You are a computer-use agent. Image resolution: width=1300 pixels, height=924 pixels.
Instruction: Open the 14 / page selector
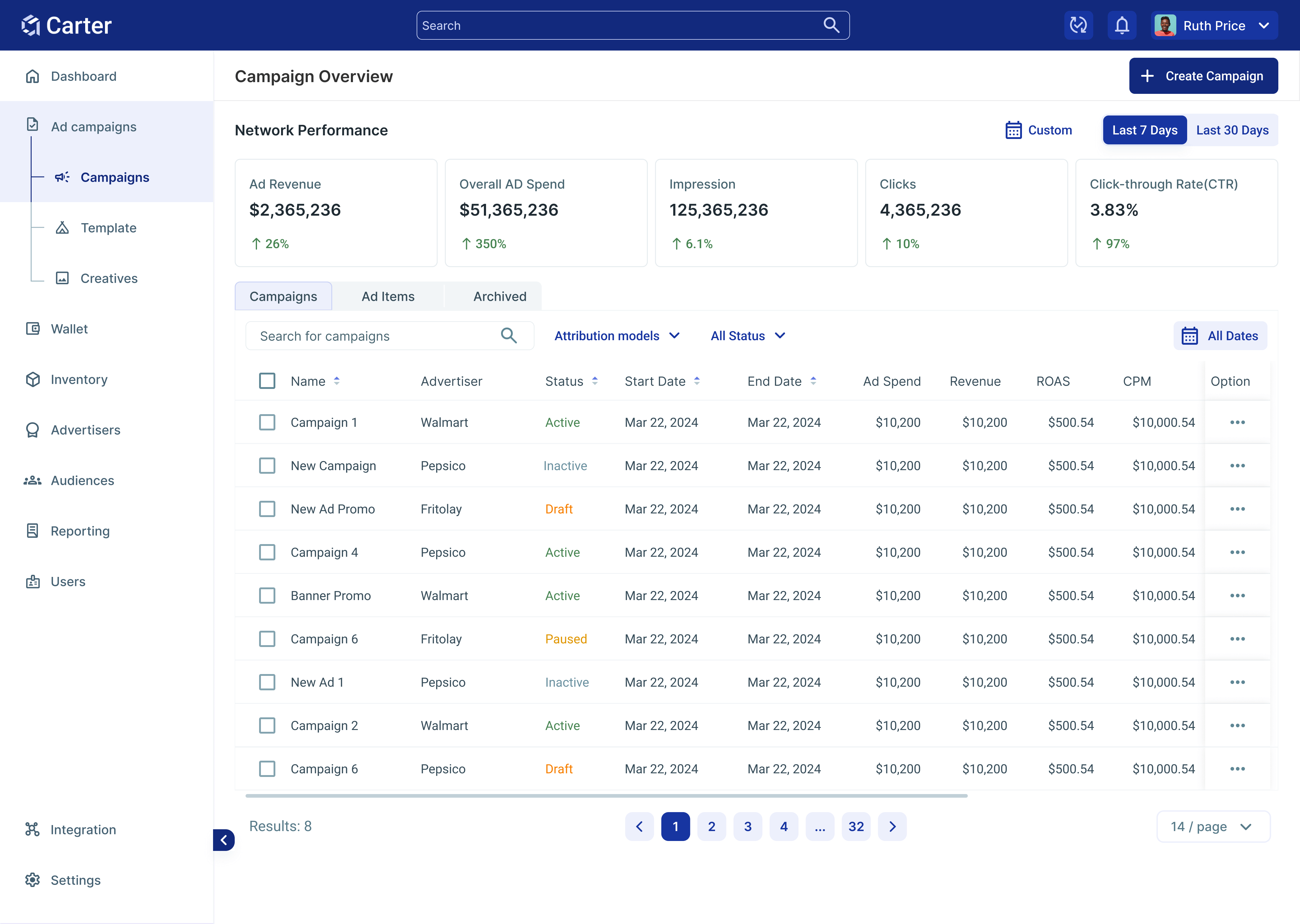click(x=1212, y=827)
